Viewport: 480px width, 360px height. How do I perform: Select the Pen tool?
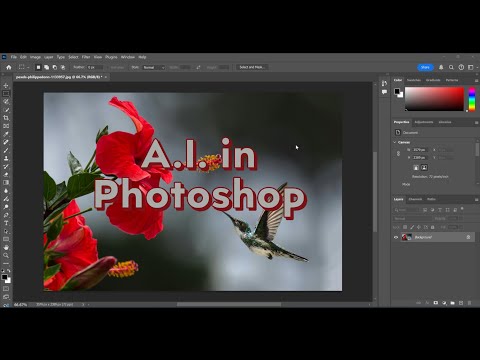tap(6, 215)
